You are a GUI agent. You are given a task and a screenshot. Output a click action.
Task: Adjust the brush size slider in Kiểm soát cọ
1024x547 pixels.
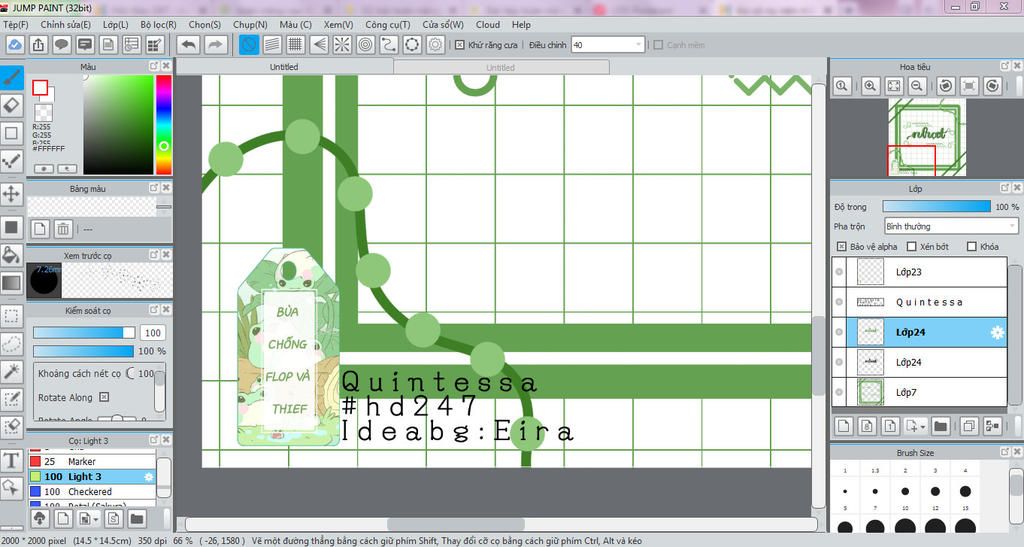pyautogui.click(x=84, y=332)
